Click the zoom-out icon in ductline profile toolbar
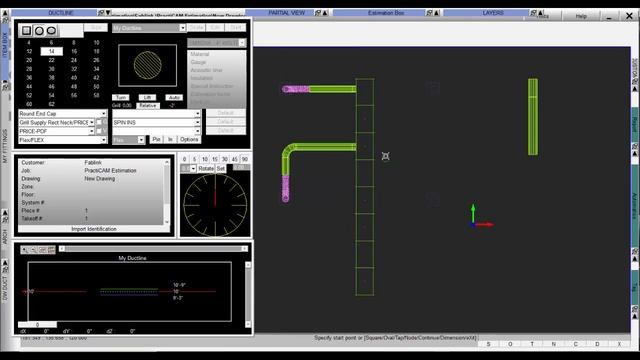 pos(33,250)
